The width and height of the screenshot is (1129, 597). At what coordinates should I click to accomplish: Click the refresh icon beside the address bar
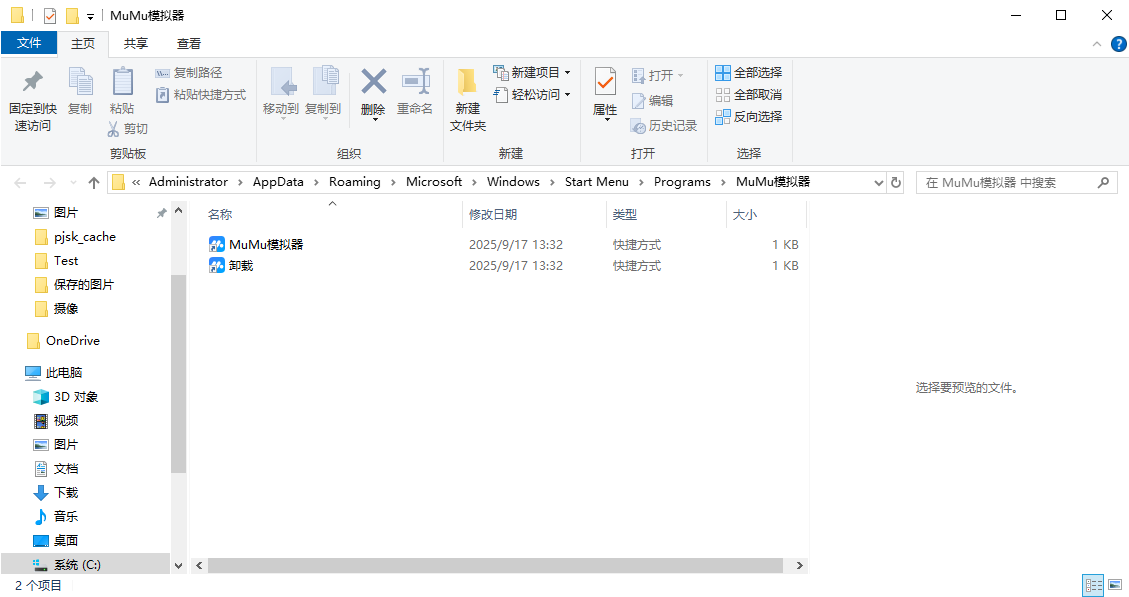[x=895, y=182]
